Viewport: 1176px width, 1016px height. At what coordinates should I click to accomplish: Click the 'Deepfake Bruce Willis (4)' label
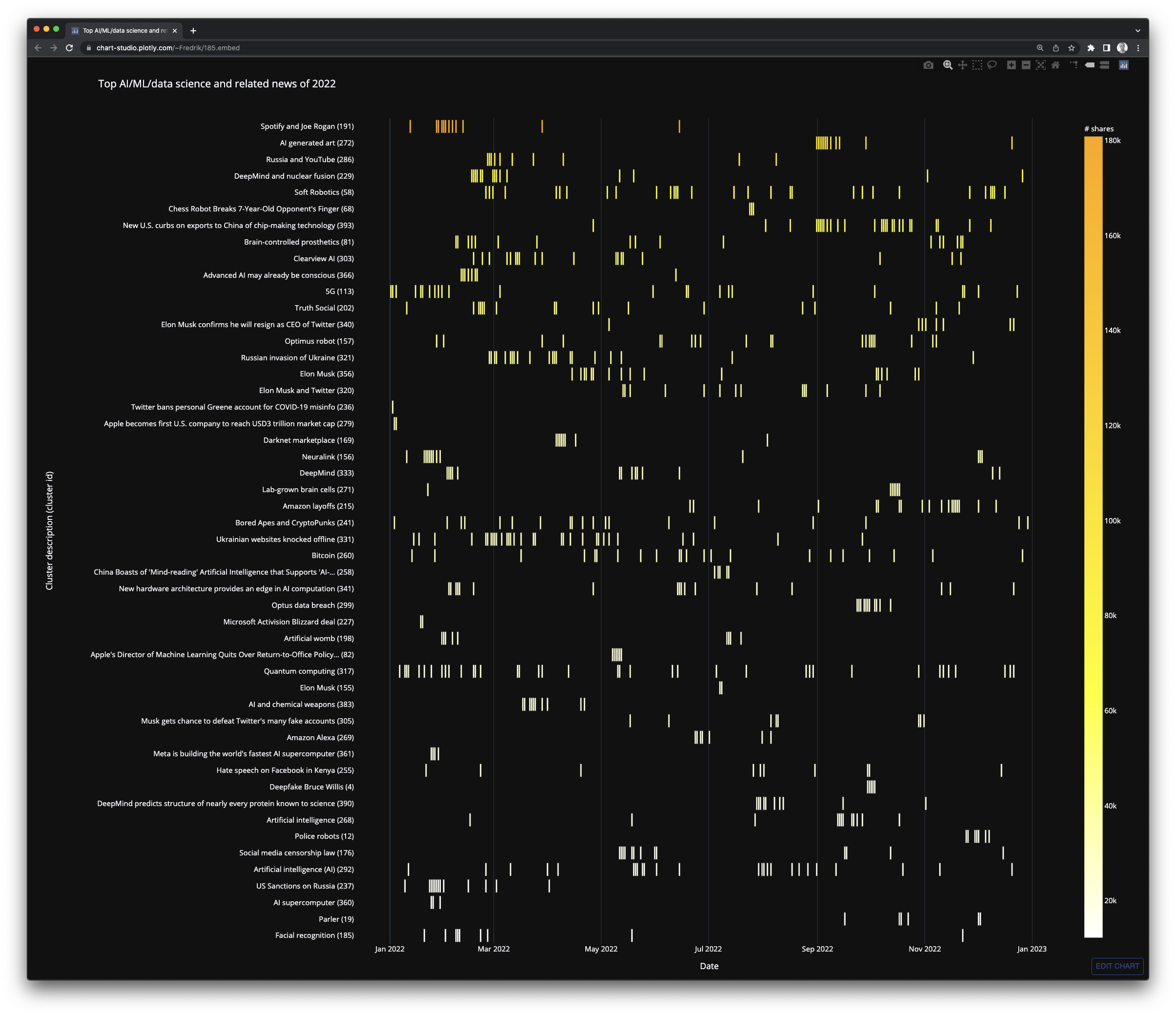[311, 787]
